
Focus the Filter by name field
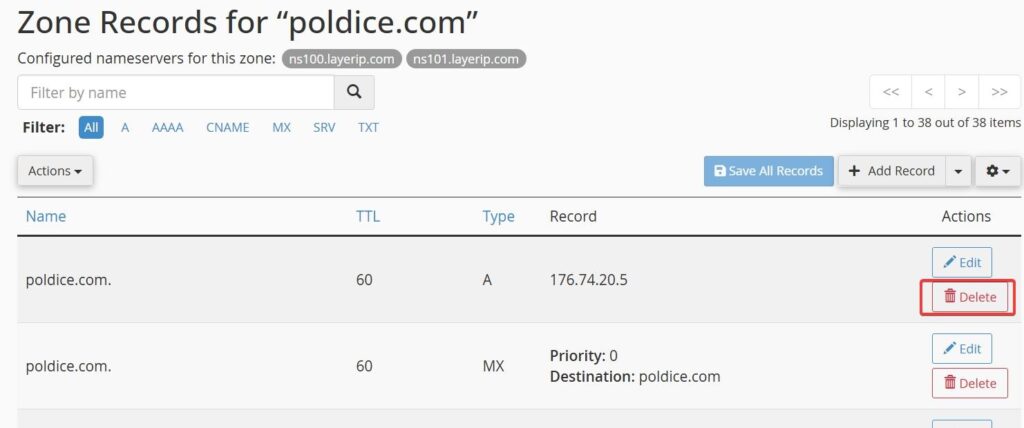(x=175, y=92)
